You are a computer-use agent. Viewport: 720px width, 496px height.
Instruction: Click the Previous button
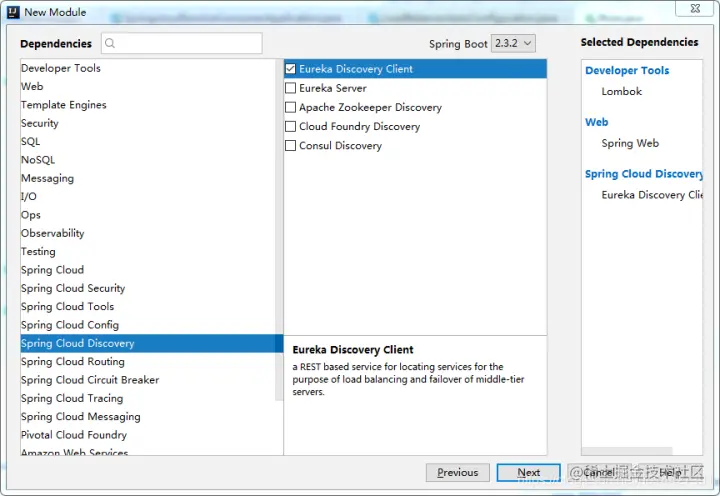(x=457, y=473)
